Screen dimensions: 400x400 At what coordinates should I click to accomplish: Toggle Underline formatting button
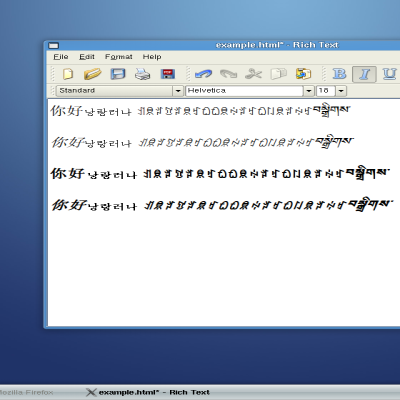coord(389,74)
